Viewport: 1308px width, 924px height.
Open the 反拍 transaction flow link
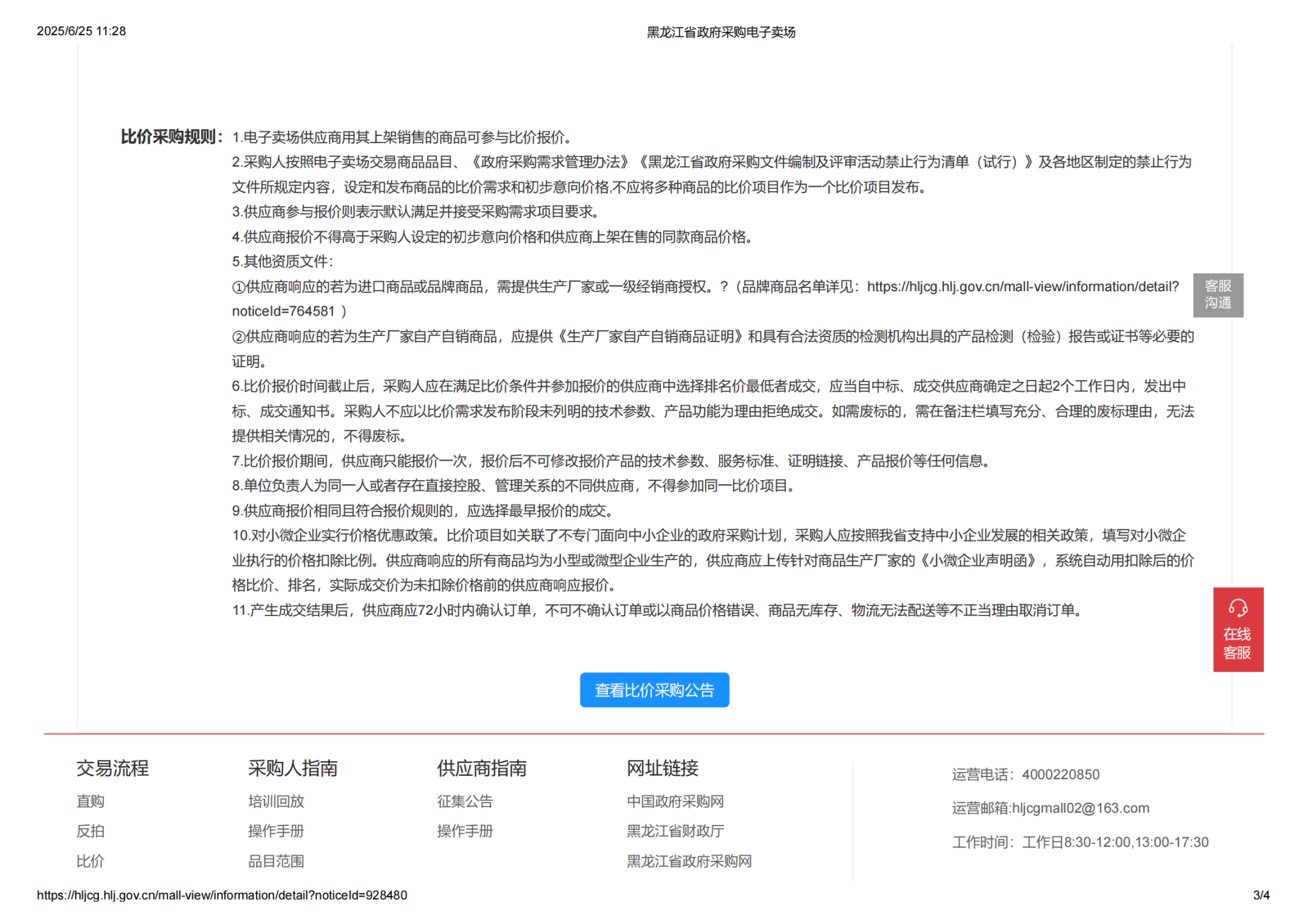pos(90,831)
